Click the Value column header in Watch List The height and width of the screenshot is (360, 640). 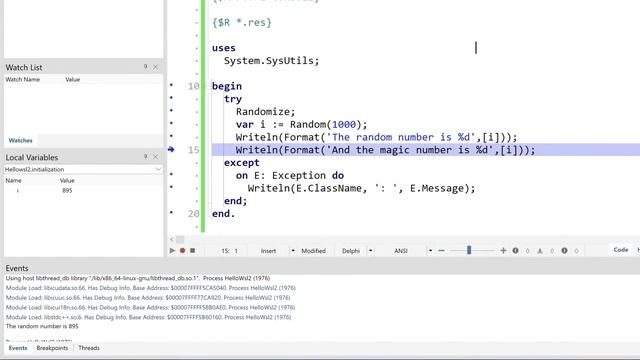click(x=73, y=80)
